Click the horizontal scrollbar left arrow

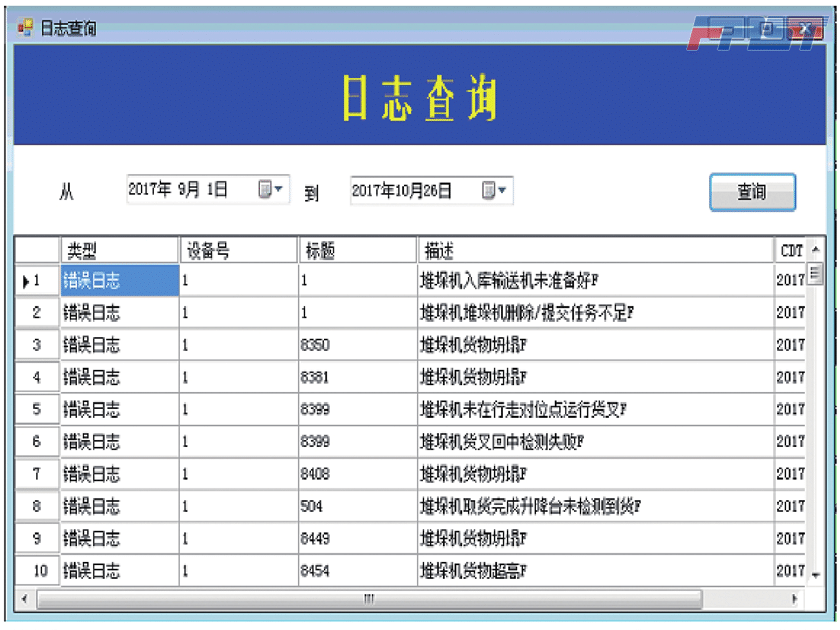24,599
